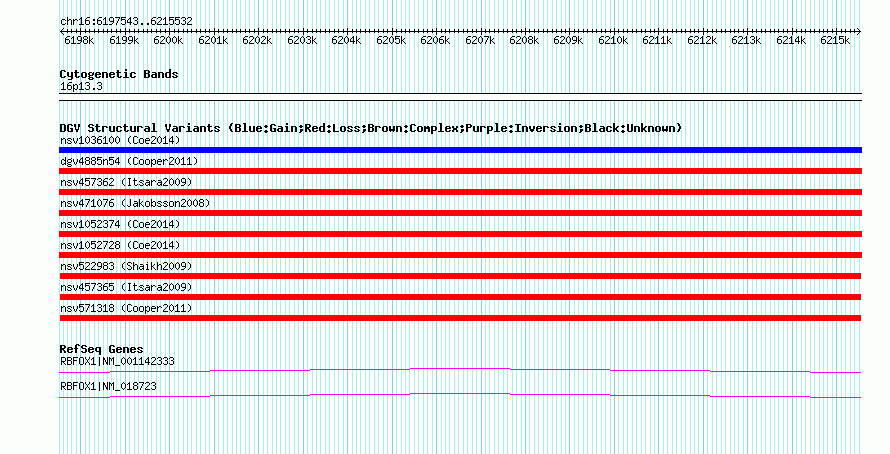Open the nsv571318 (Cooper2011) variant label
The height and width of the screenshot is (454, 890).
(126, 308)
